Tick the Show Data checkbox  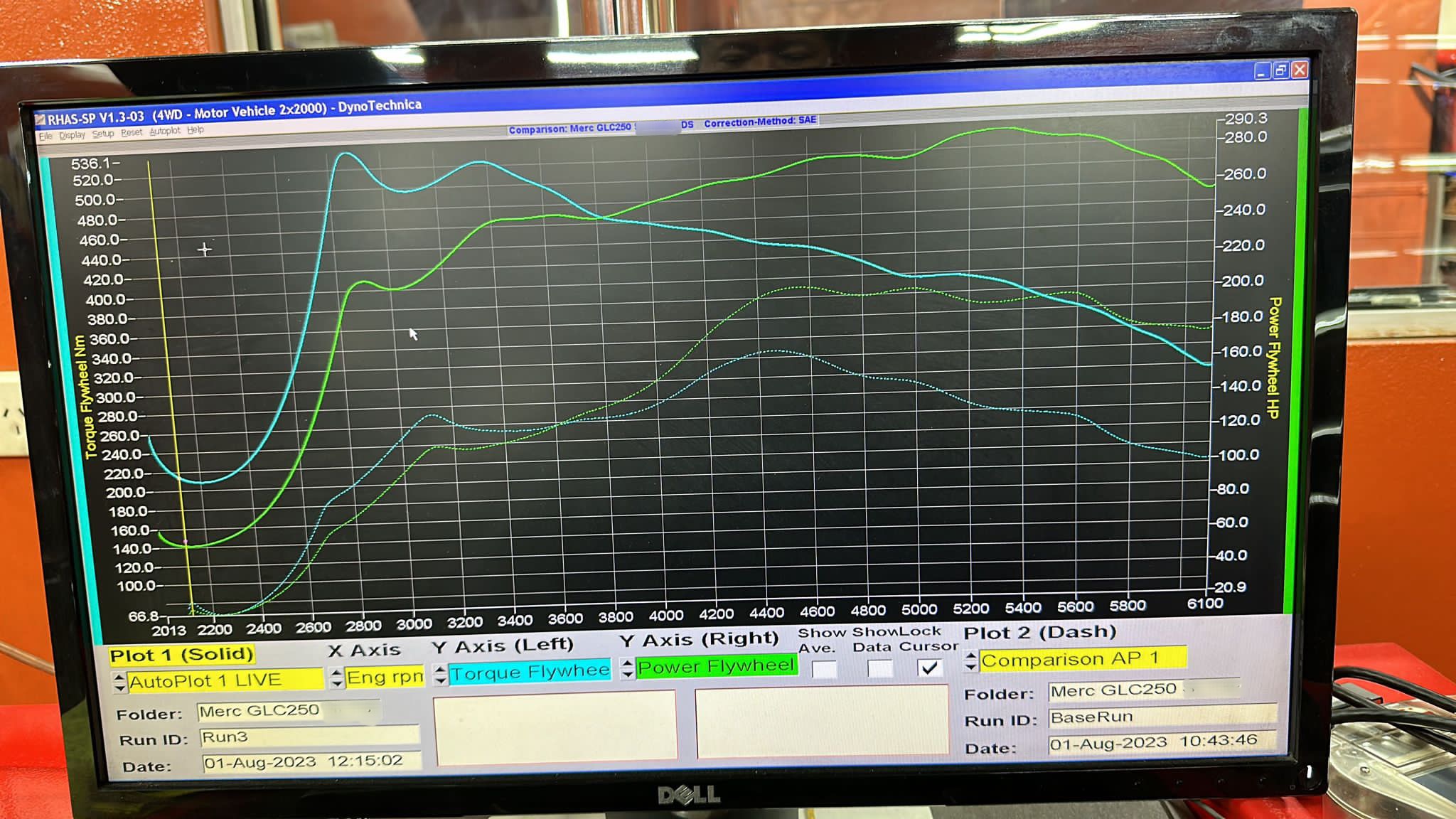879,668
